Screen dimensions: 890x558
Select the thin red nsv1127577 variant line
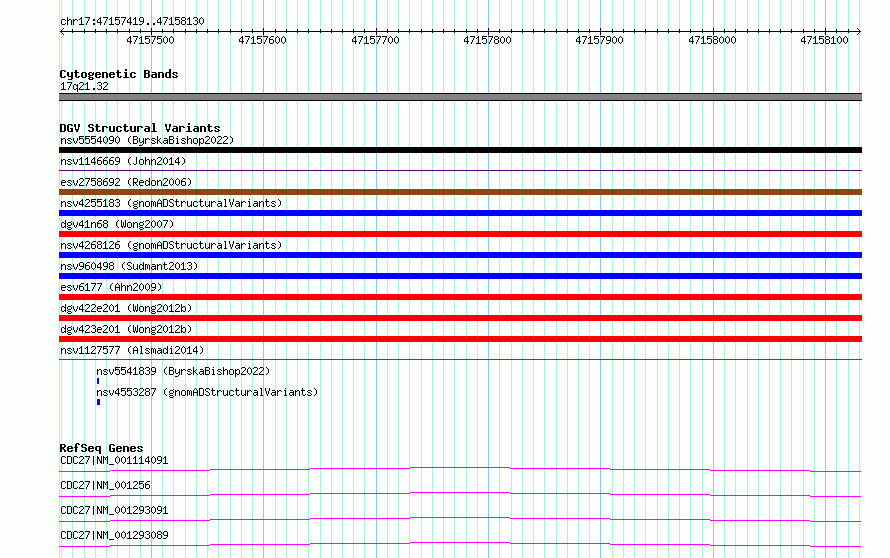[x=460, y=359]
